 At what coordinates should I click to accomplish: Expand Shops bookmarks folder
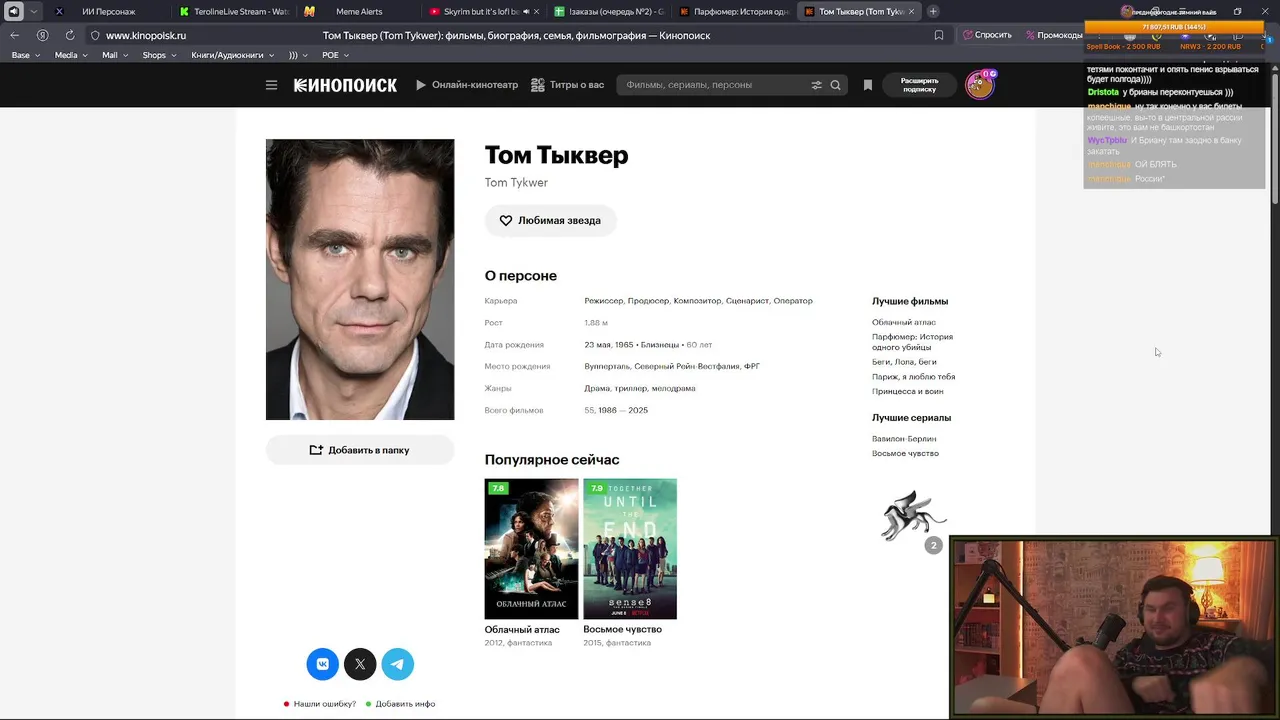click(x=160, y=55)
